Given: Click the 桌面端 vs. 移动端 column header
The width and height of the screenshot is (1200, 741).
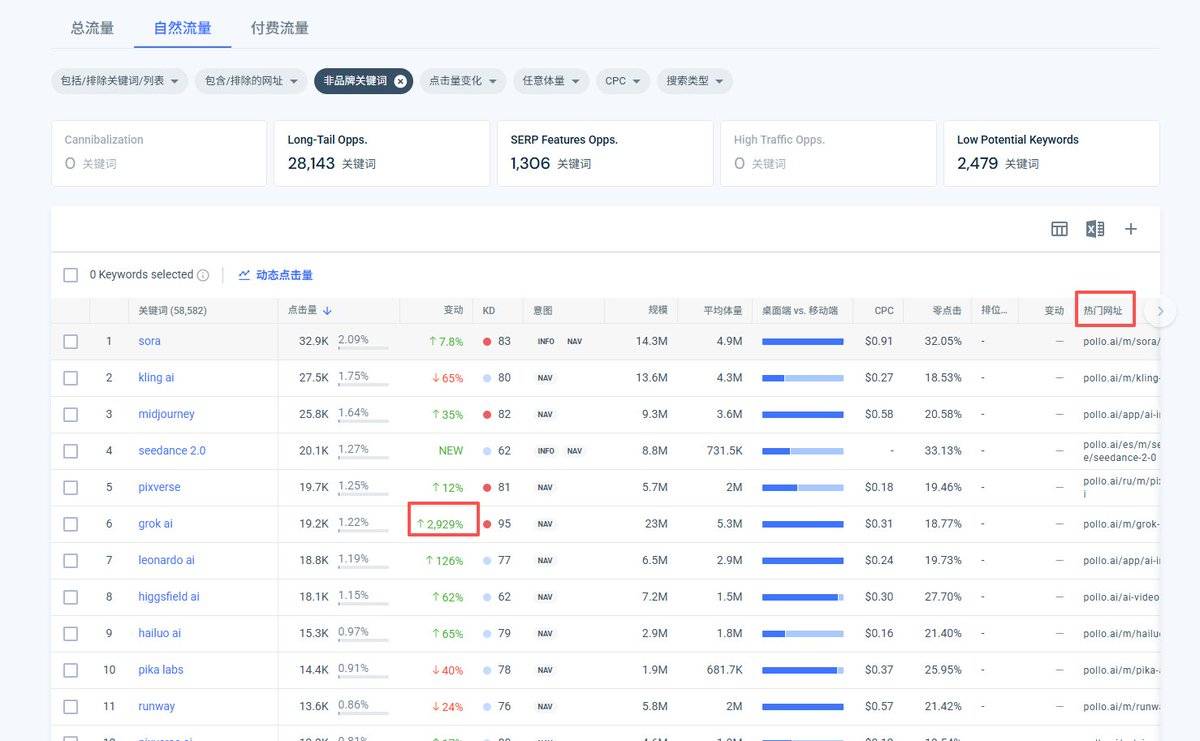Looking at the screenshot, I should pos(800,311).
